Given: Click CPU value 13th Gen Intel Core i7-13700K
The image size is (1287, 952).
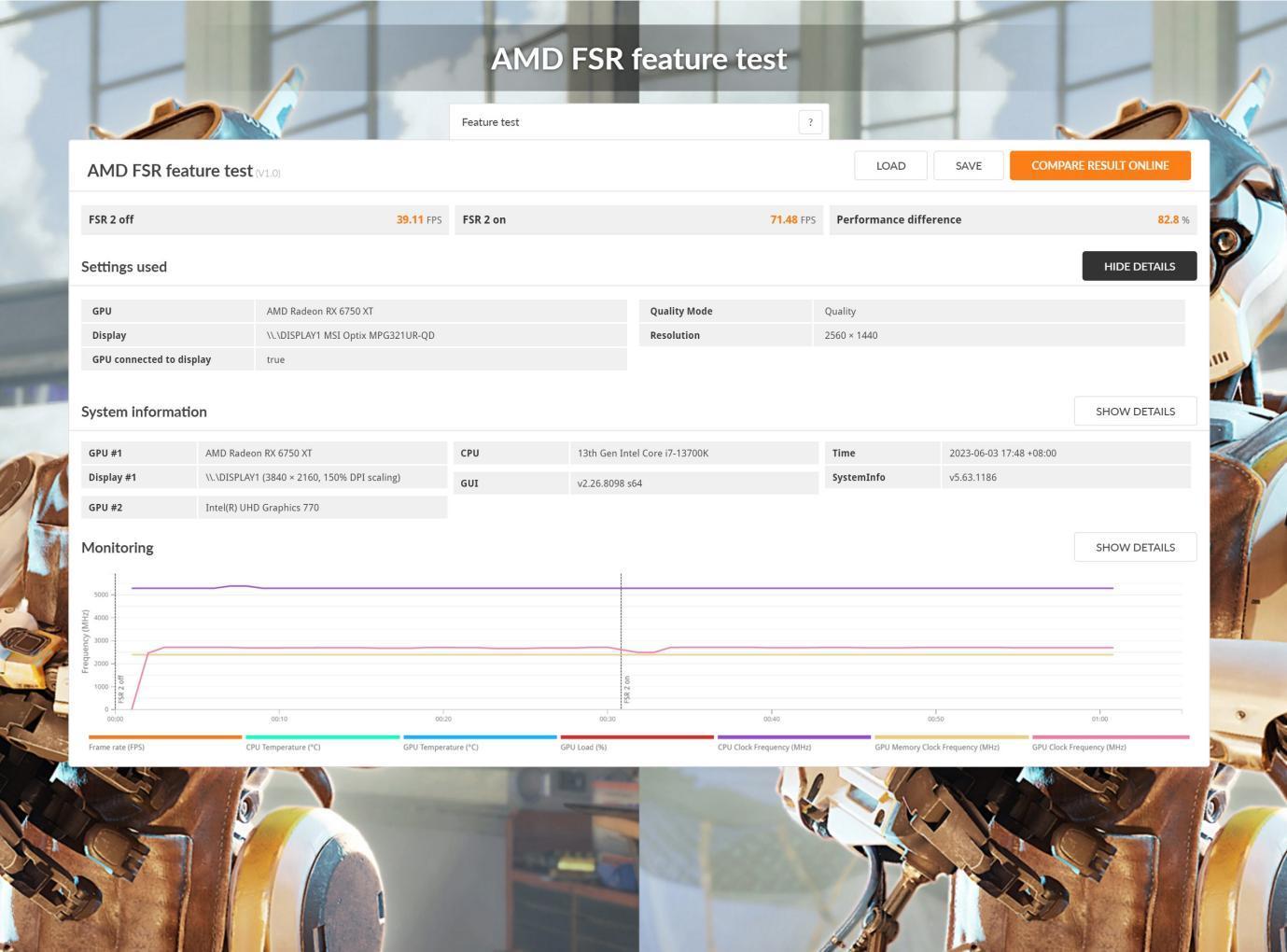Looking at the screenshot, I should coord(643,454).
